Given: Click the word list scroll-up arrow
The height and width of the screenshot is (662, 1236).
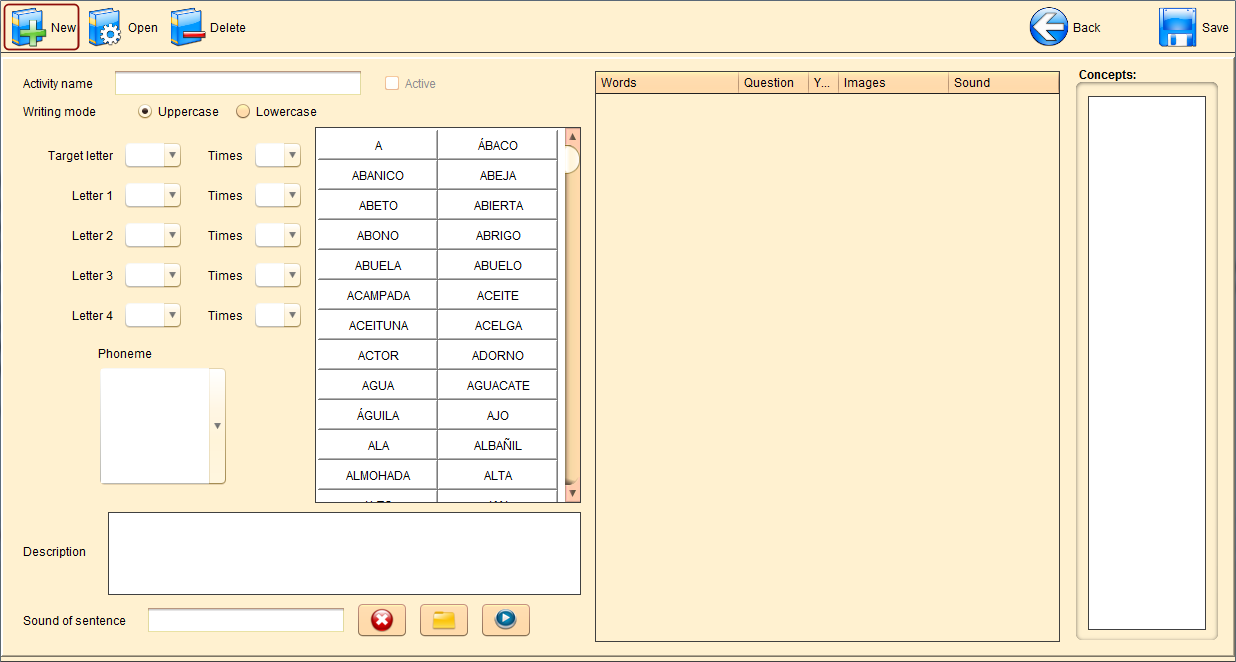Looking at the screenshot, I should point(572,137).
